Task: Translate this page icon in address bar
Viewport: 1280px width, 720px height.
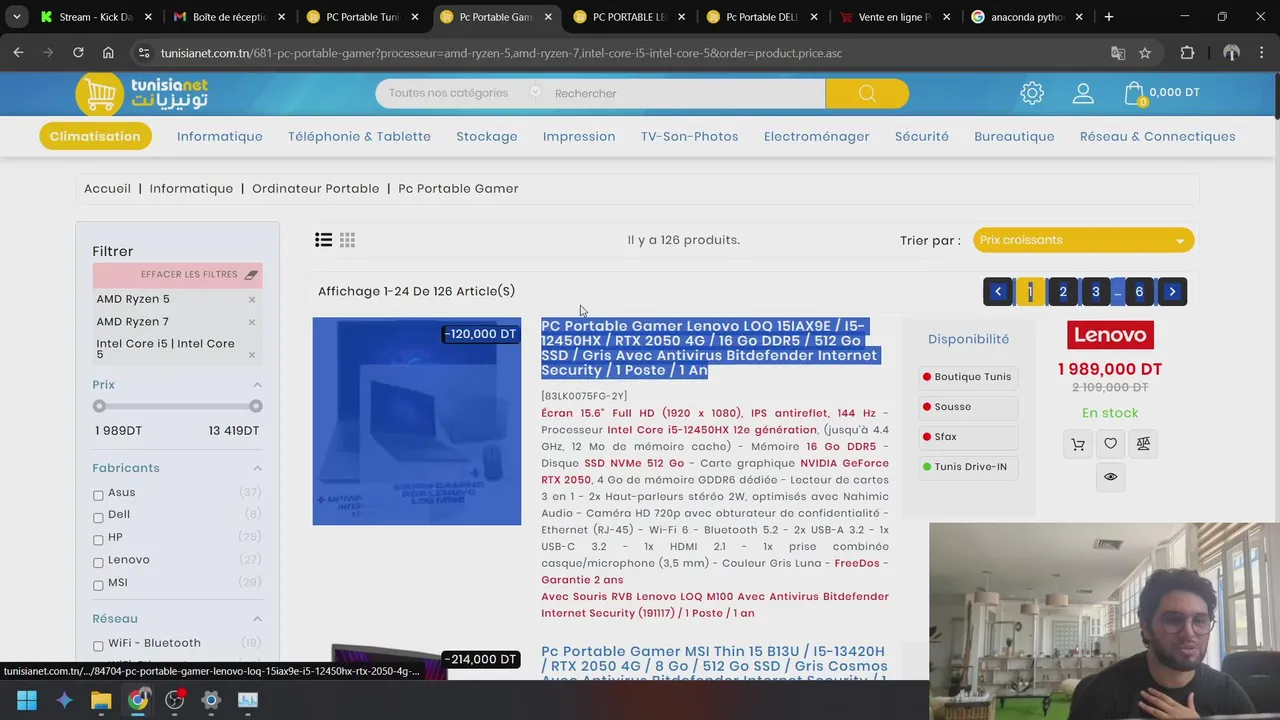Action: pyautogui.click(x=1118, y=53)
